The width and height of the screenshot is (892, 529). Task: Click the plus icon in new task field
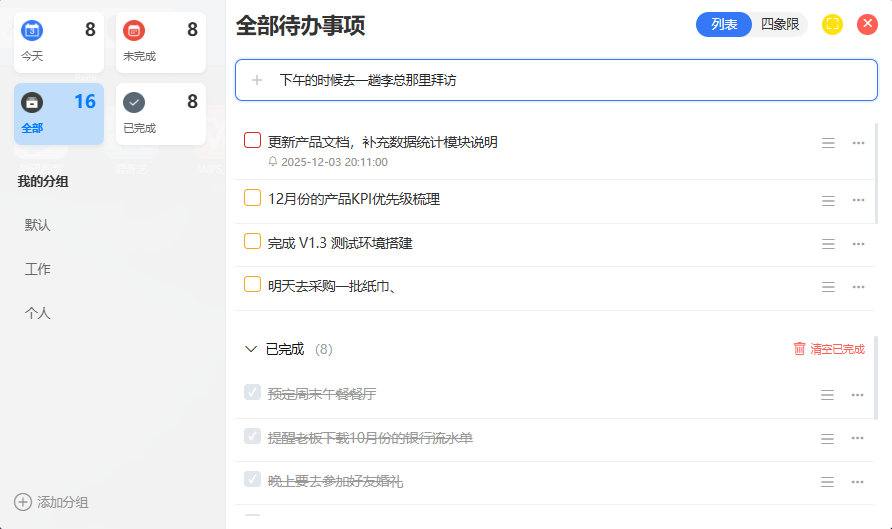pyautogui.click(x=257, y=80)
